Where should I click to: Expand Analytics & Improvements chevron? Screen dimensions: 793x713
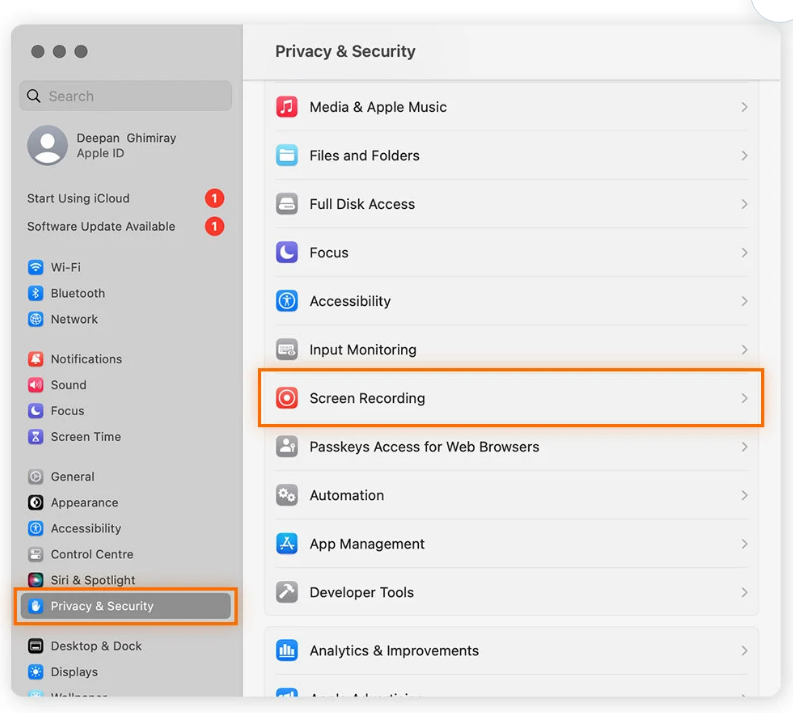click(x=744, y=651)
